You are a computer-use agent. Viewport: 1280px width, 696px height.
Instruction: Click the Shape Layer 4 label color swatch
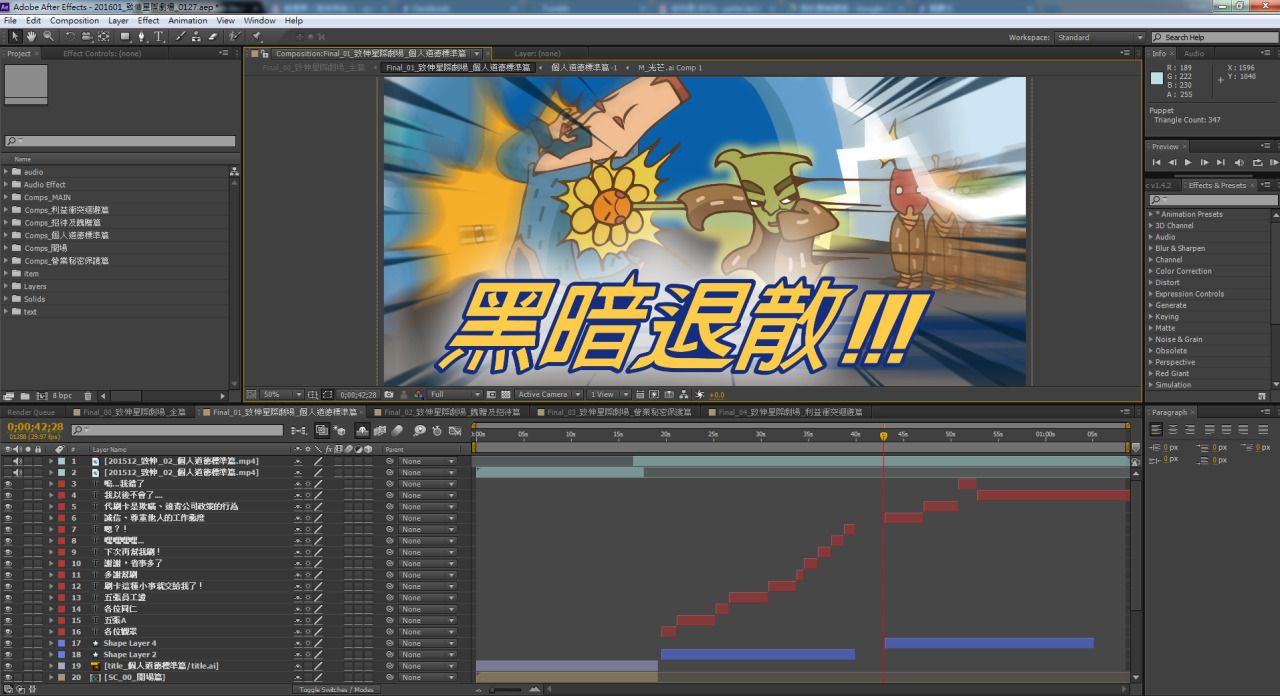pyautogui.click(x=61, y=643)
